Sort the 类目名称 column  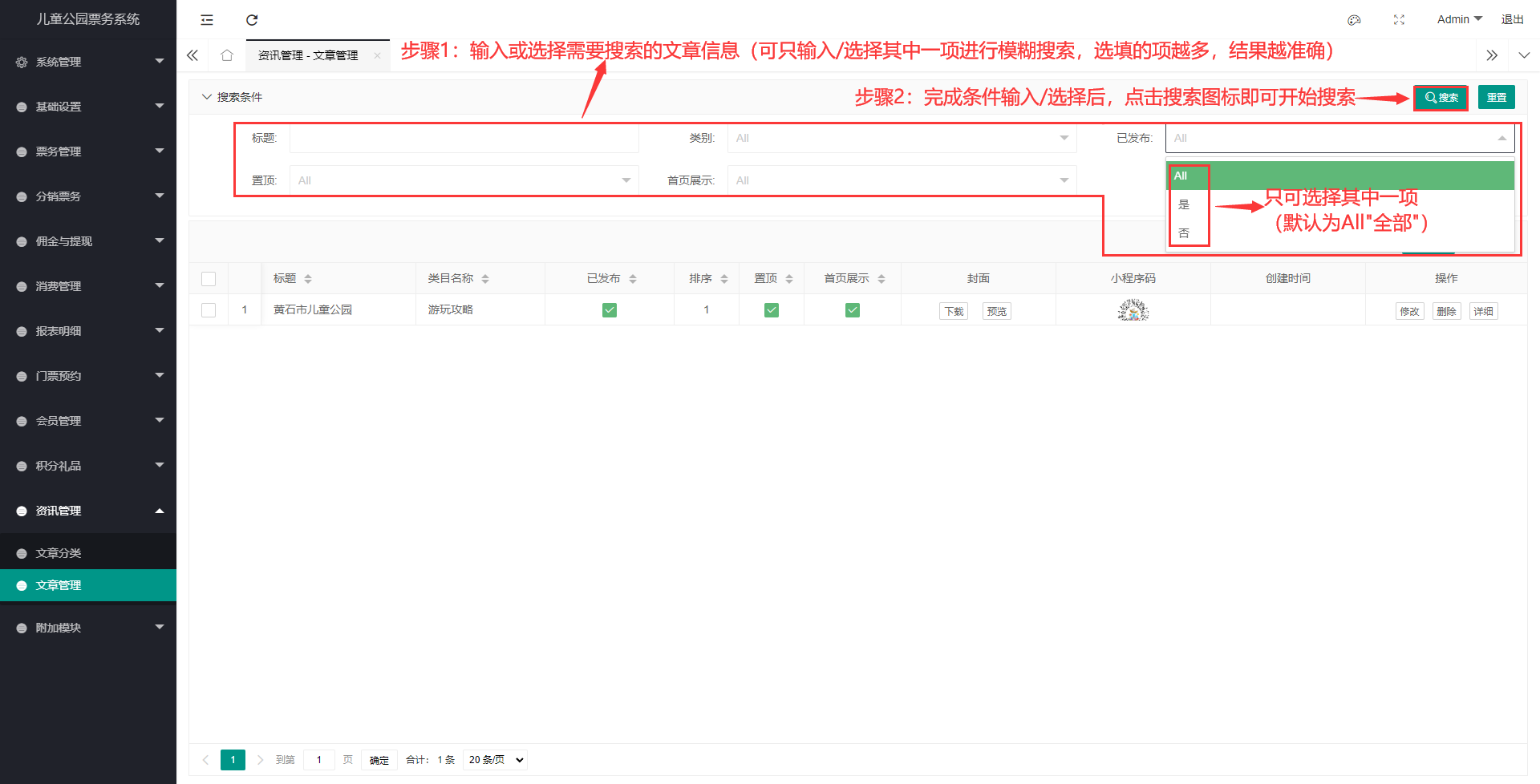[x=485, y=279]
